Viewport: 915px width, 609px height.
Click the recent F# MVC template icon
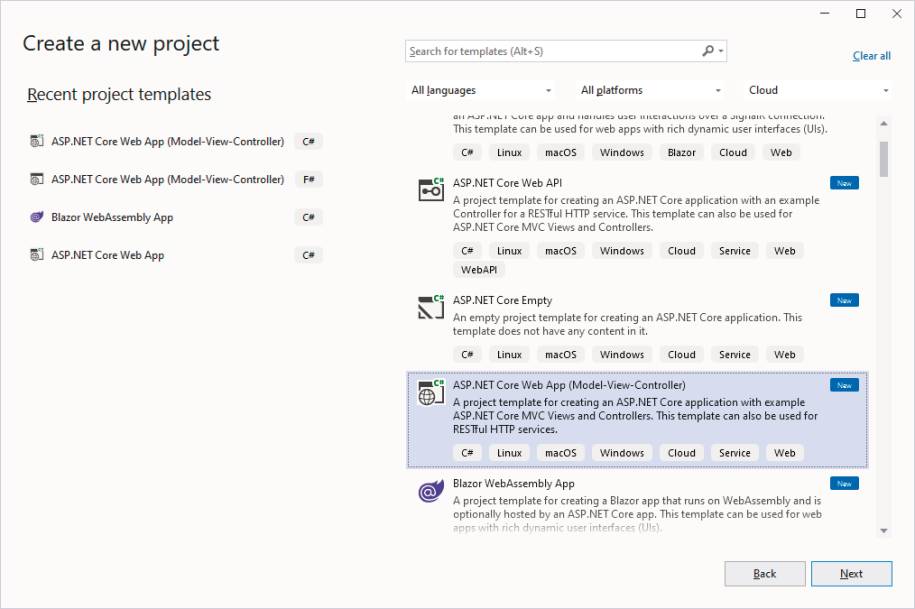pyautogui.click(x=37, y=179)
